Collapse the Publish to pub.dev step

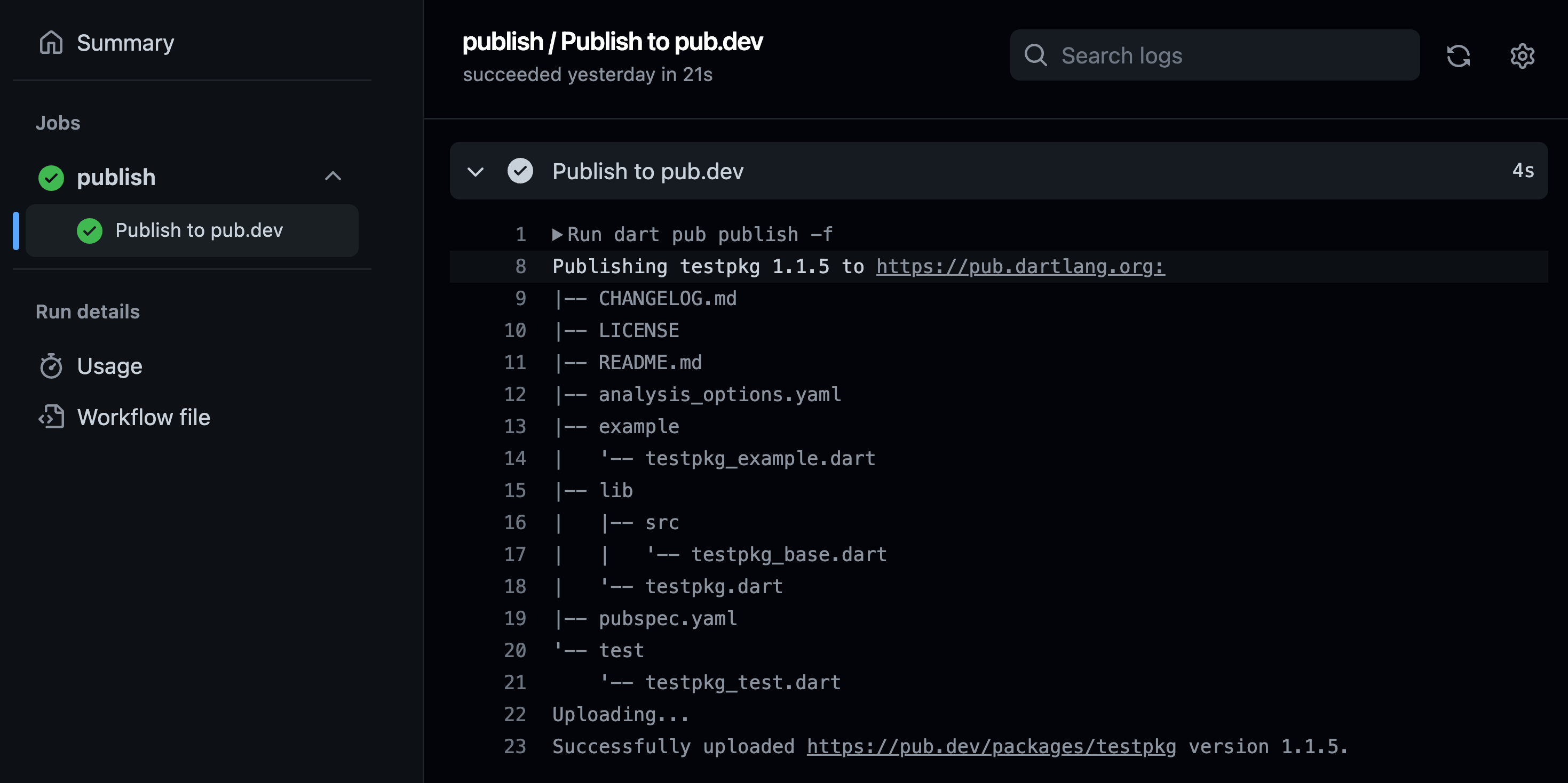click(x=476, y=172)
